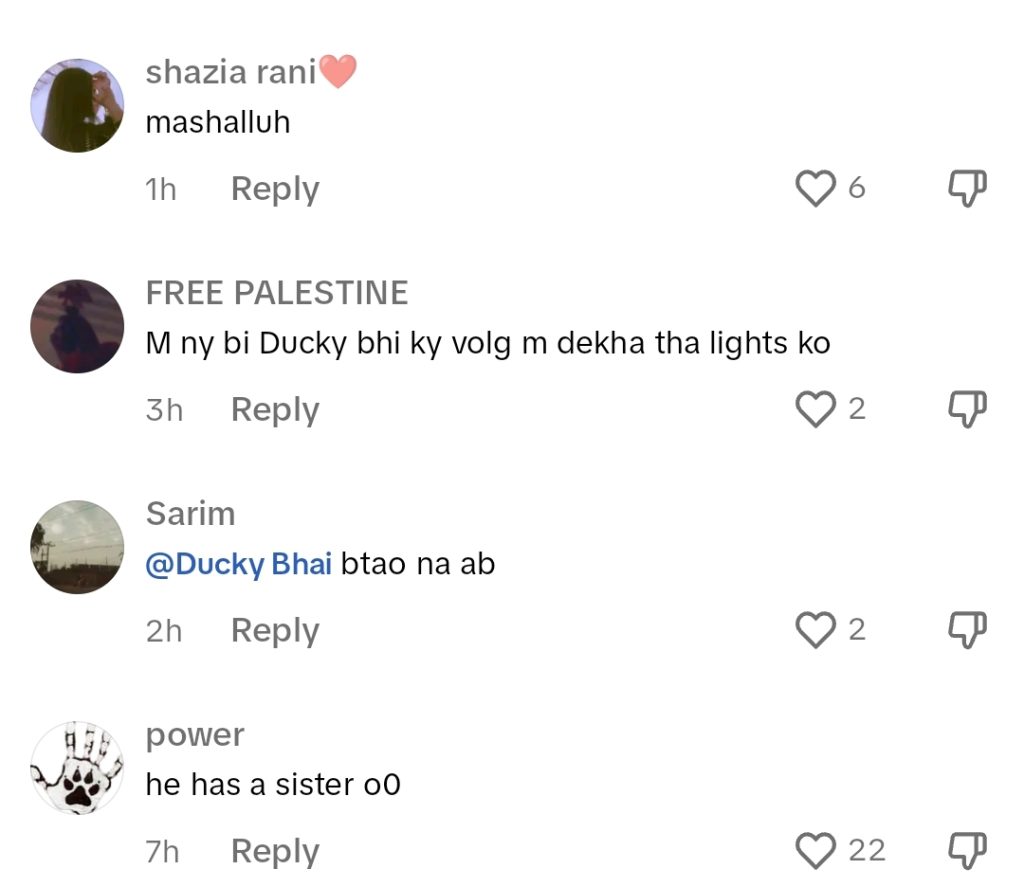Image resolution: width=1024 pixels, height=887 pixels.
Task: Reply to power's comment
Action: (x=275, y=852)
